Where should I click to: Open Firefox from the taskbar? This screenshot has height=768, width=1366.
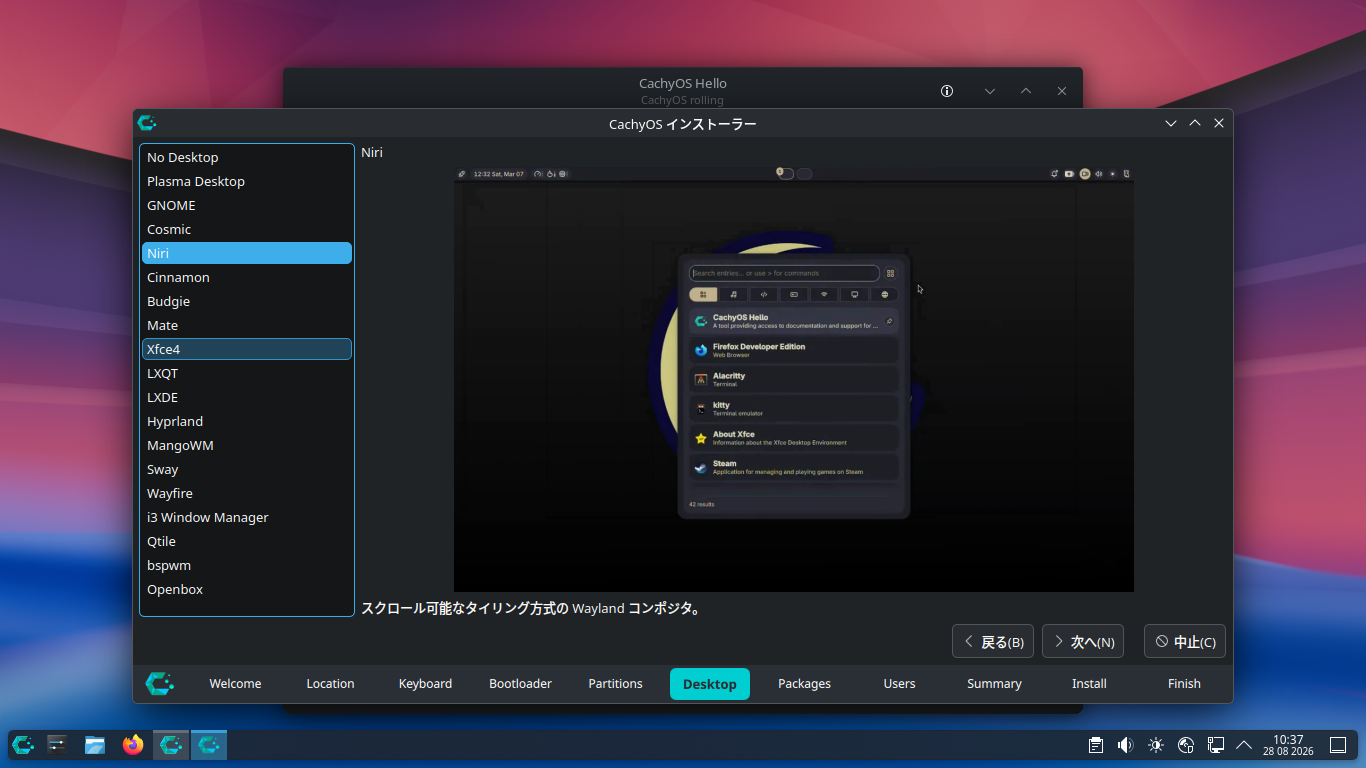133,744
